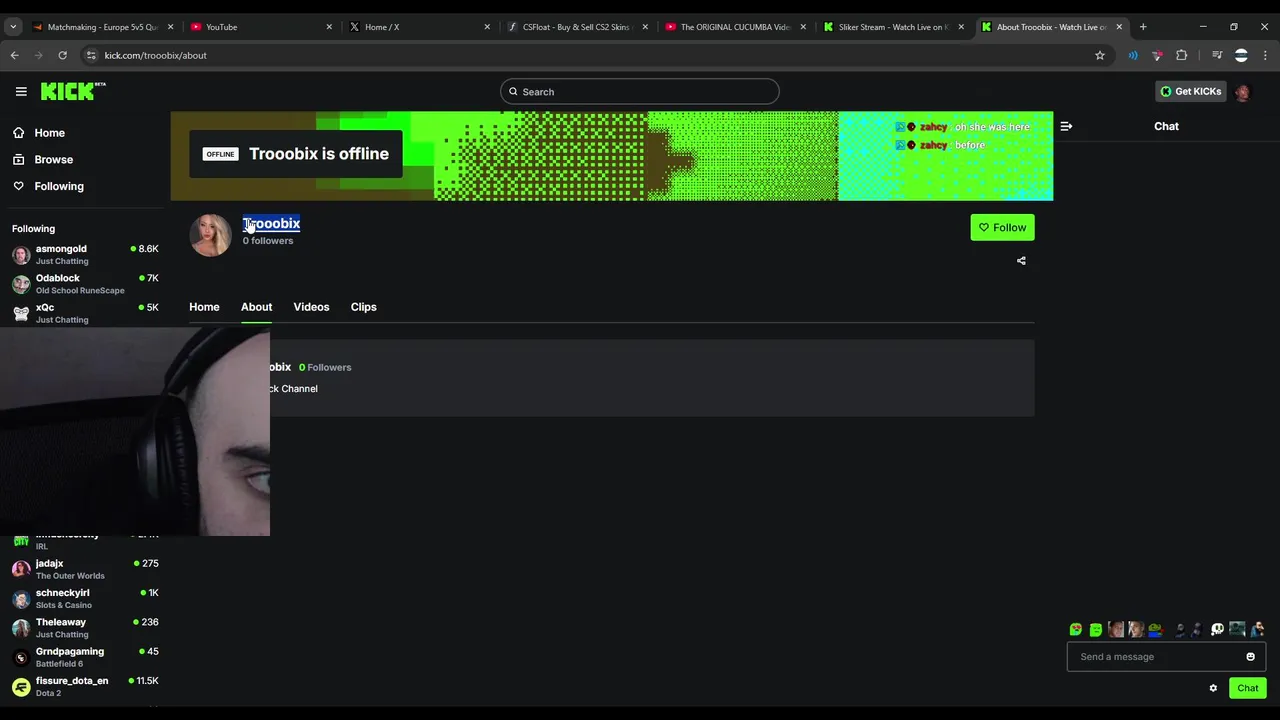This screenshot has height=720, width=1280.
Task: Open the emoji picker in chat
Action: coord(1250,657)
